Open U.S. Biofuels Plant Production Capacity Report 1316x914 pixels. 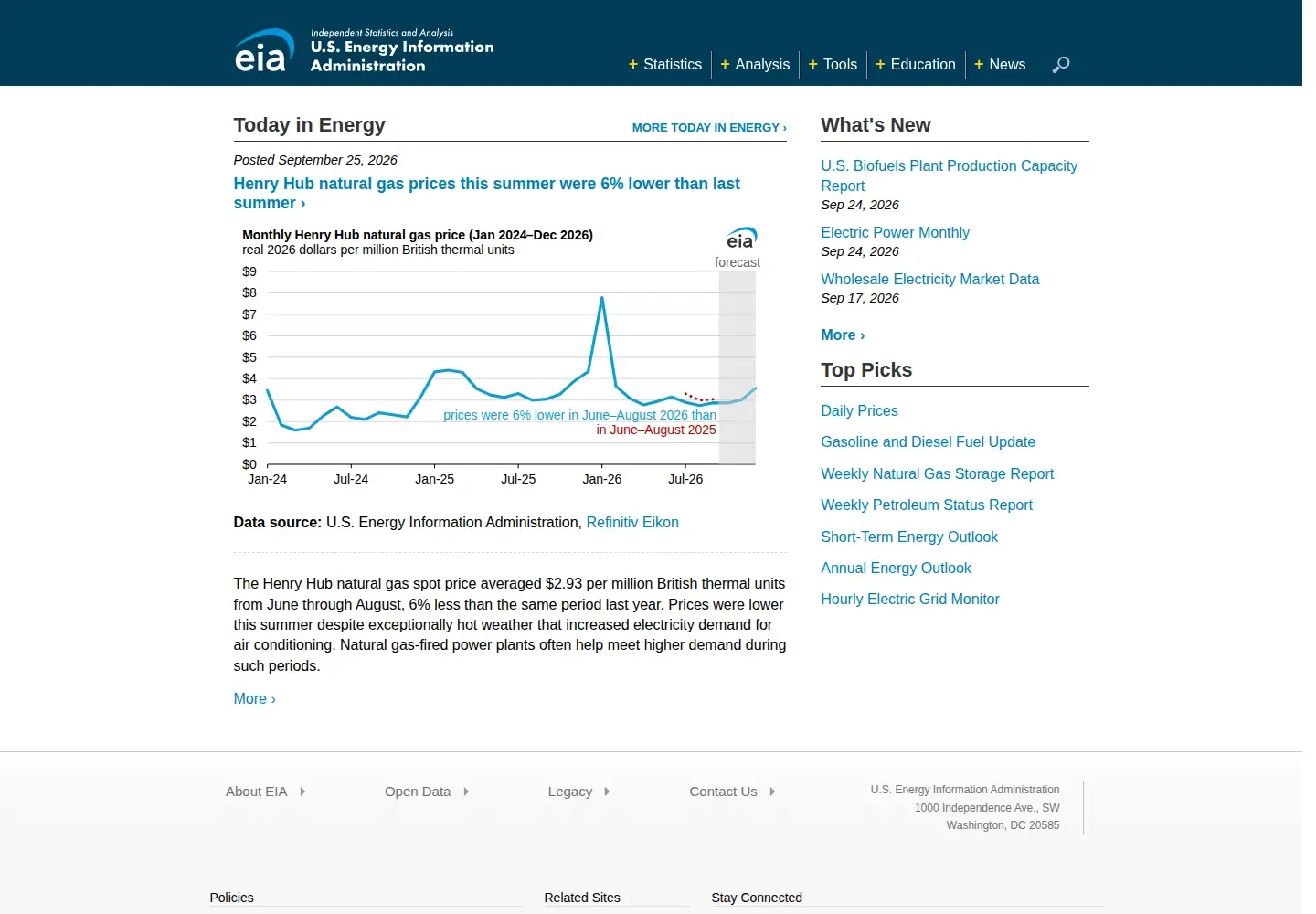click(x=949, y=176)
